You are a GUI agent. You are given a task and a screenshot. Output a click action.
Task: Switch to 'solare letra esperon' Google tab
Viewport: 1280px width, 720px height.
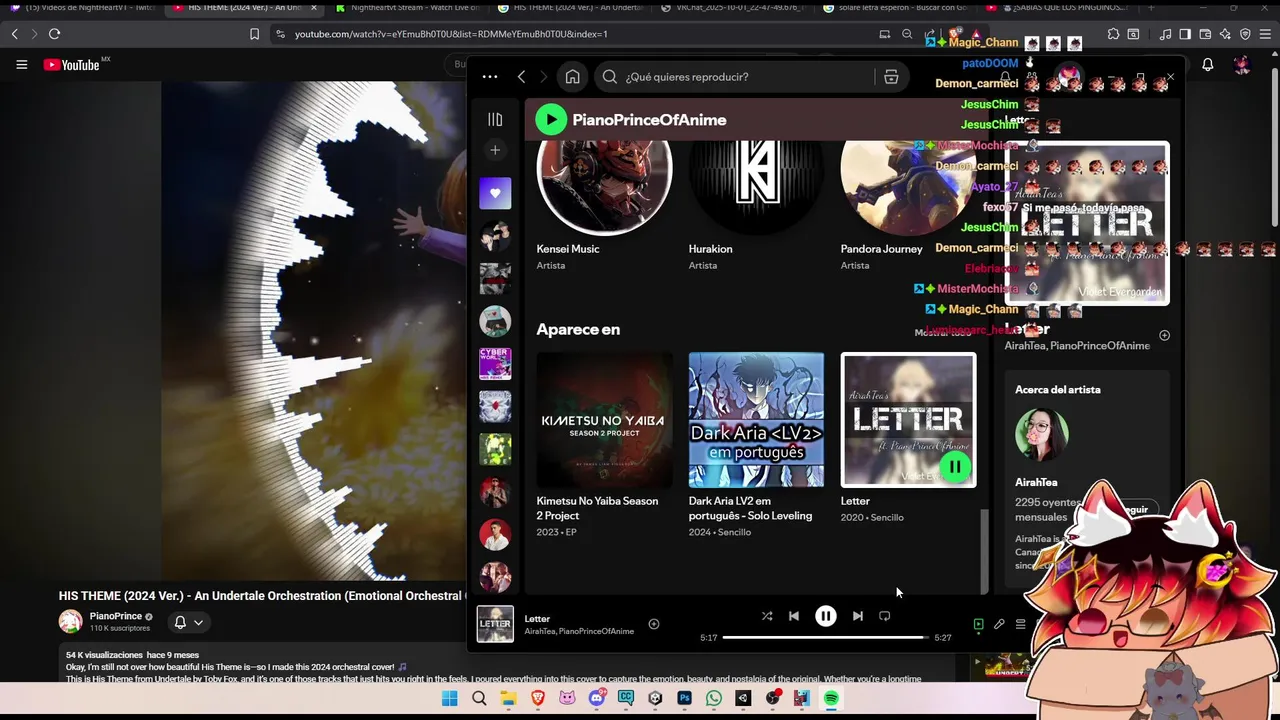pyautogui.click(x=895, y=8)
